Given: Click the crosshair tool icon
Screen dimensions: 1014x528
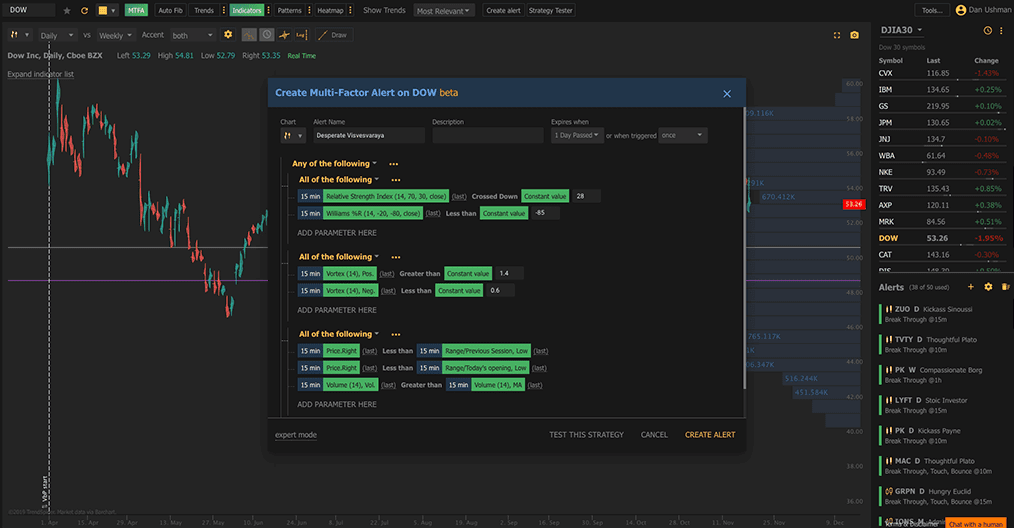Looking at the screenshot, I should [284, 35].
